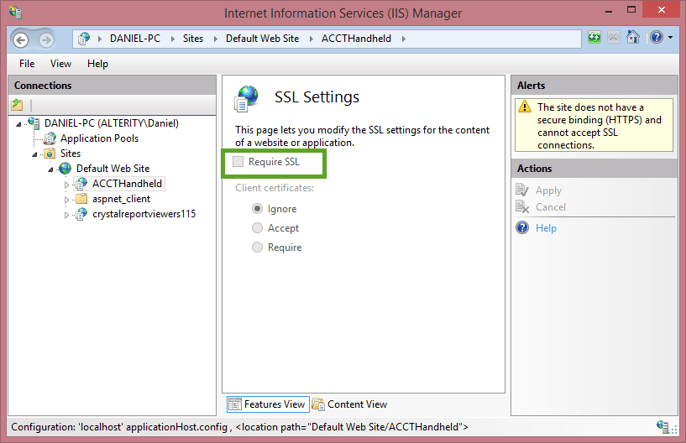Enable the Require SSL checkbox
This screenshot has width=686, height=443.
point(238,162)
